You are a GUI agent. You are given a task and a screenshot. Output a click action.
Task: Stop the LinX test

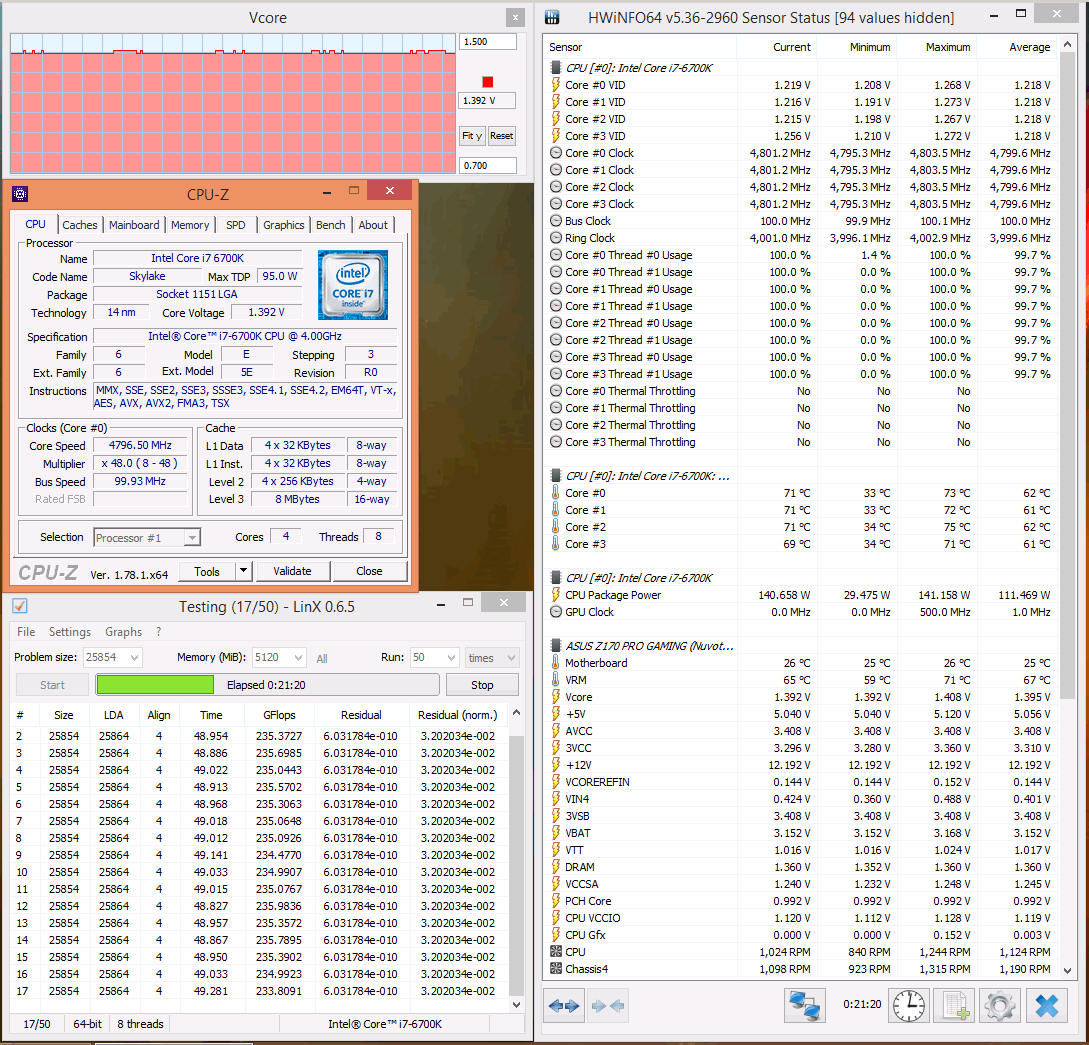(482, 685)
